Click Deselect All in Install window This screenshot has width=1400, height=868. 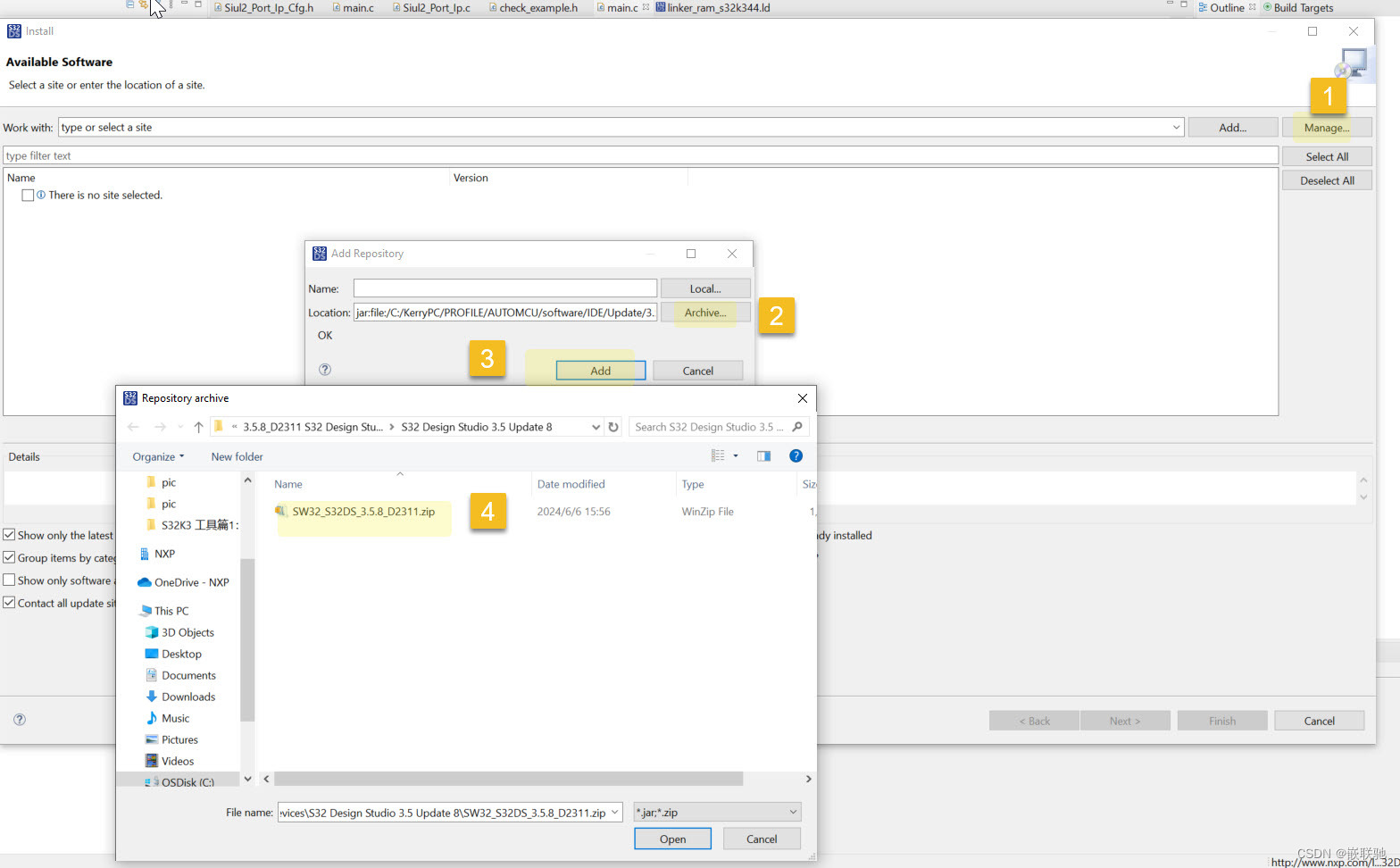point(1327,180)
